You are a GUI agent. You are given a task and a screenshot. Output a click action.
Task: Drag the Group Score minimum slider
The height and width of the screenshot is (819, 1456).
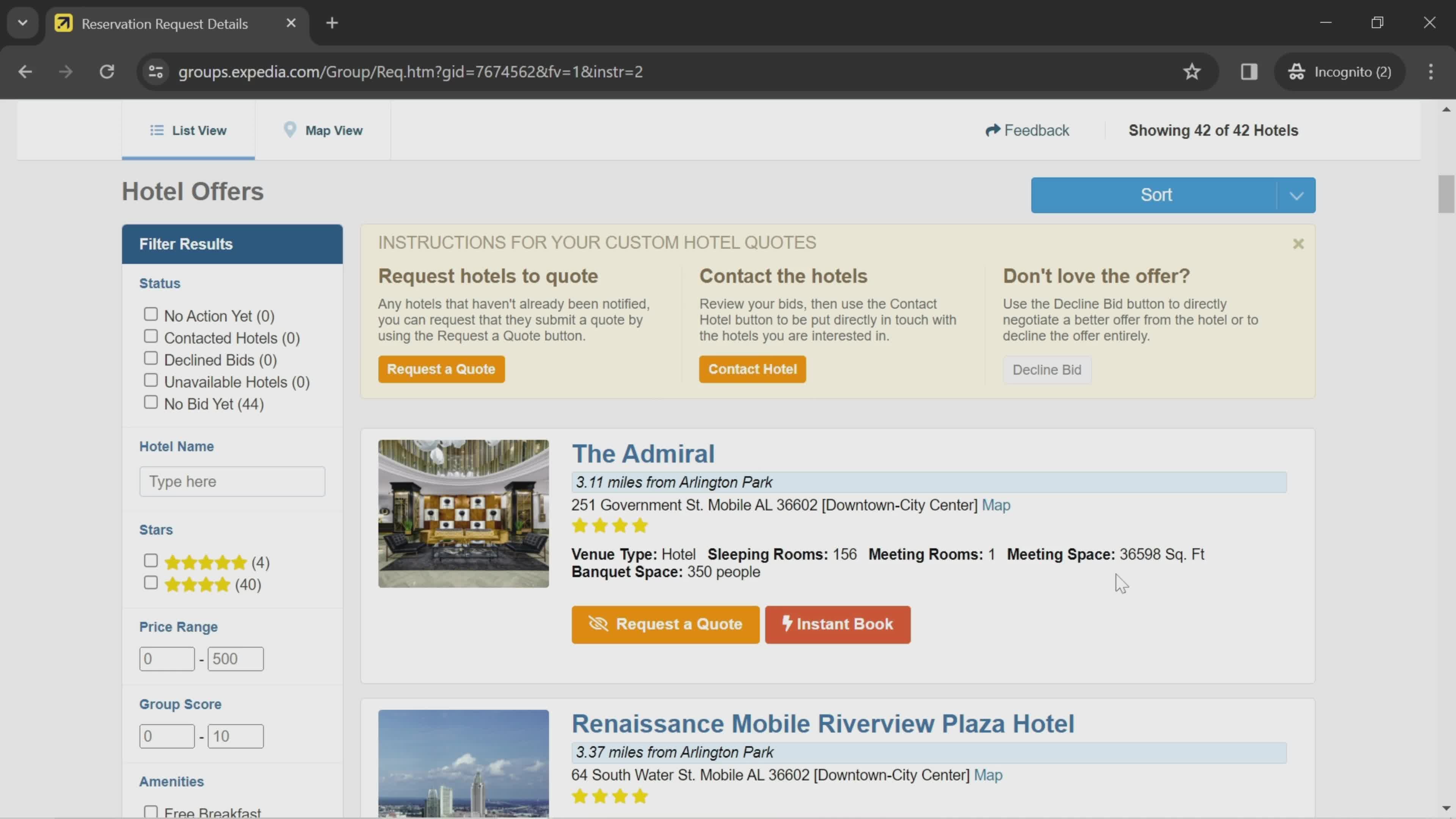click(167, 736)
